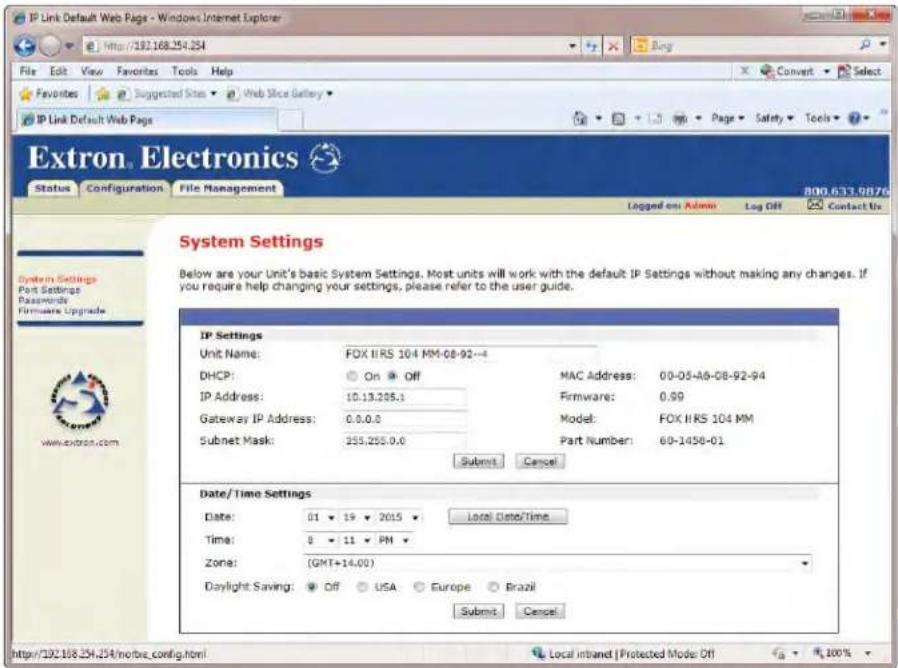Open the Safety dropdown menu

pos(774,118)
